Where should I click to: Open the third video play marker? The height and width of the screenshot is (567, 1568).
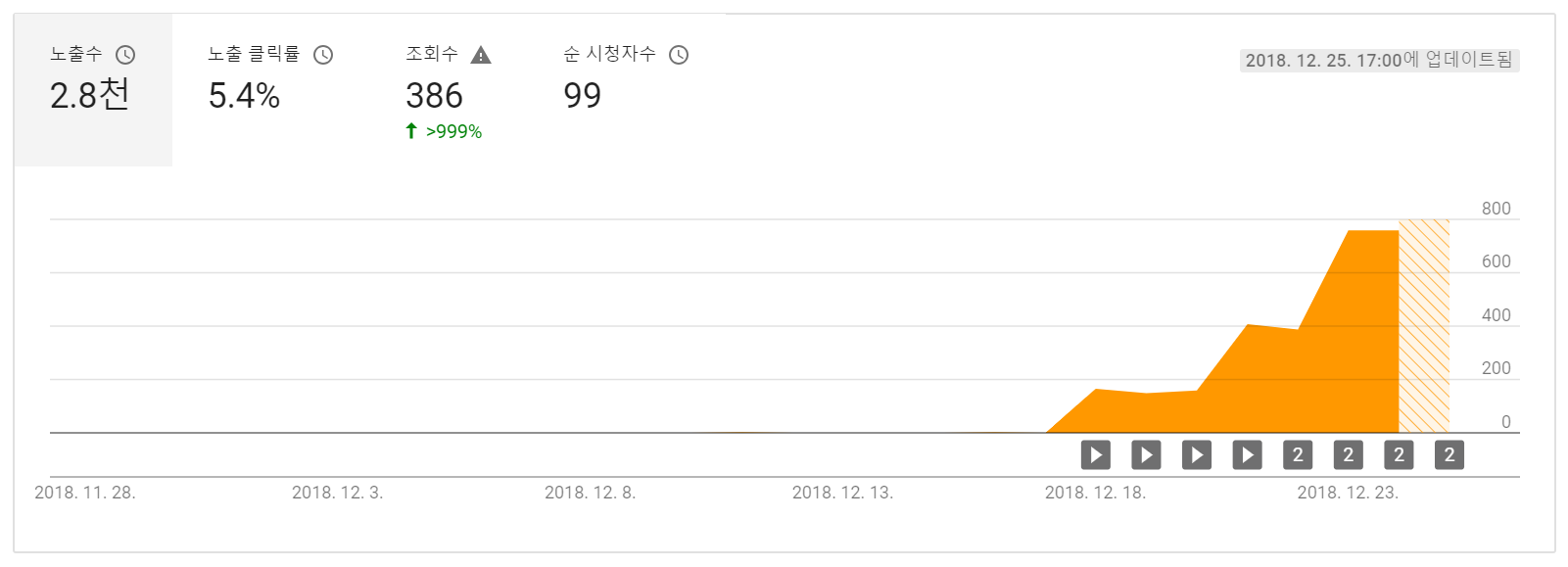coord(1197,454)
